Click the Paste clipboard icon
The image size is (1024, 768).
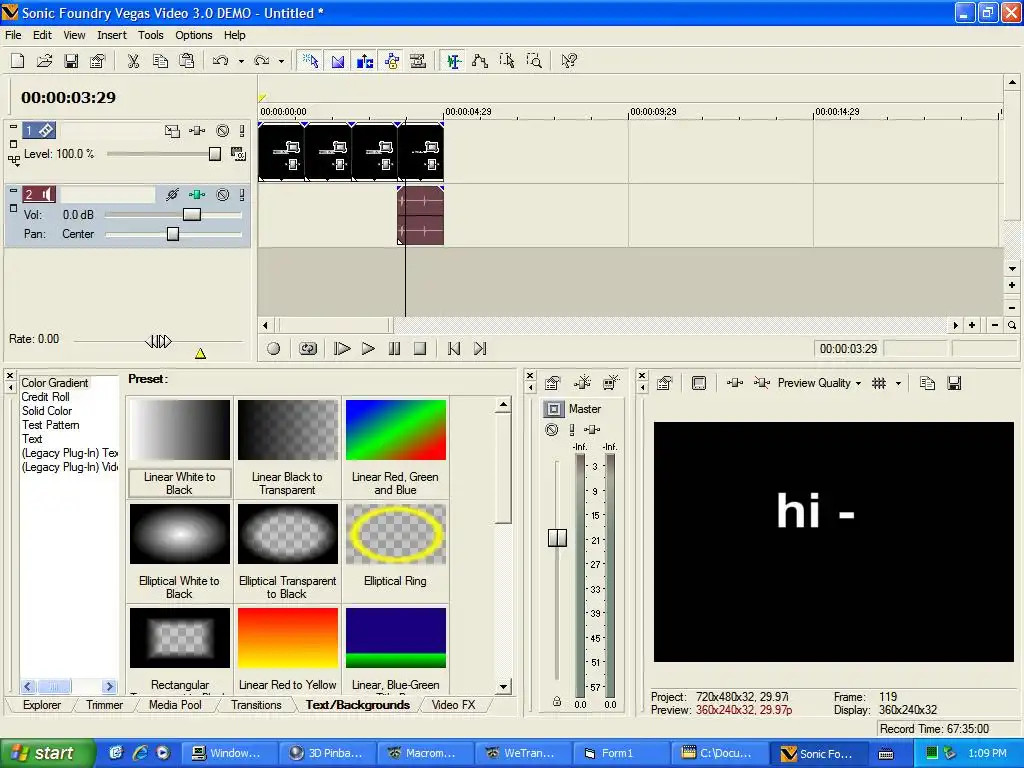point(187,61)
